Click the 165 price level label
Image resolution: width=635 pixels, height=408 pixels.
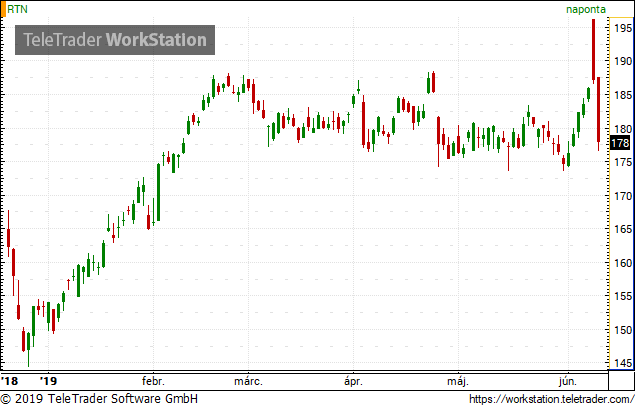coord(623,229)
